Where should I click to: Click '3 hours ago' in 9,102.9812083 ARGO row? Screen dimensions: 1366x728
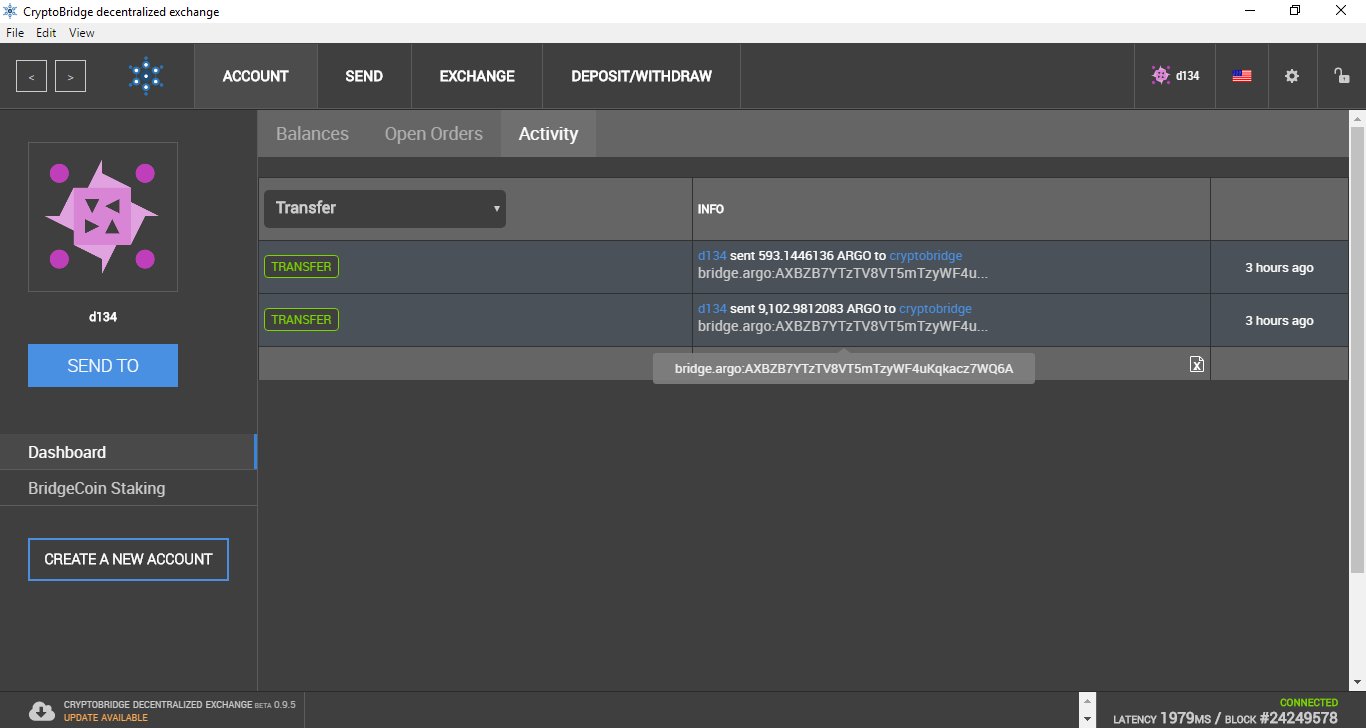point(1279,321)
